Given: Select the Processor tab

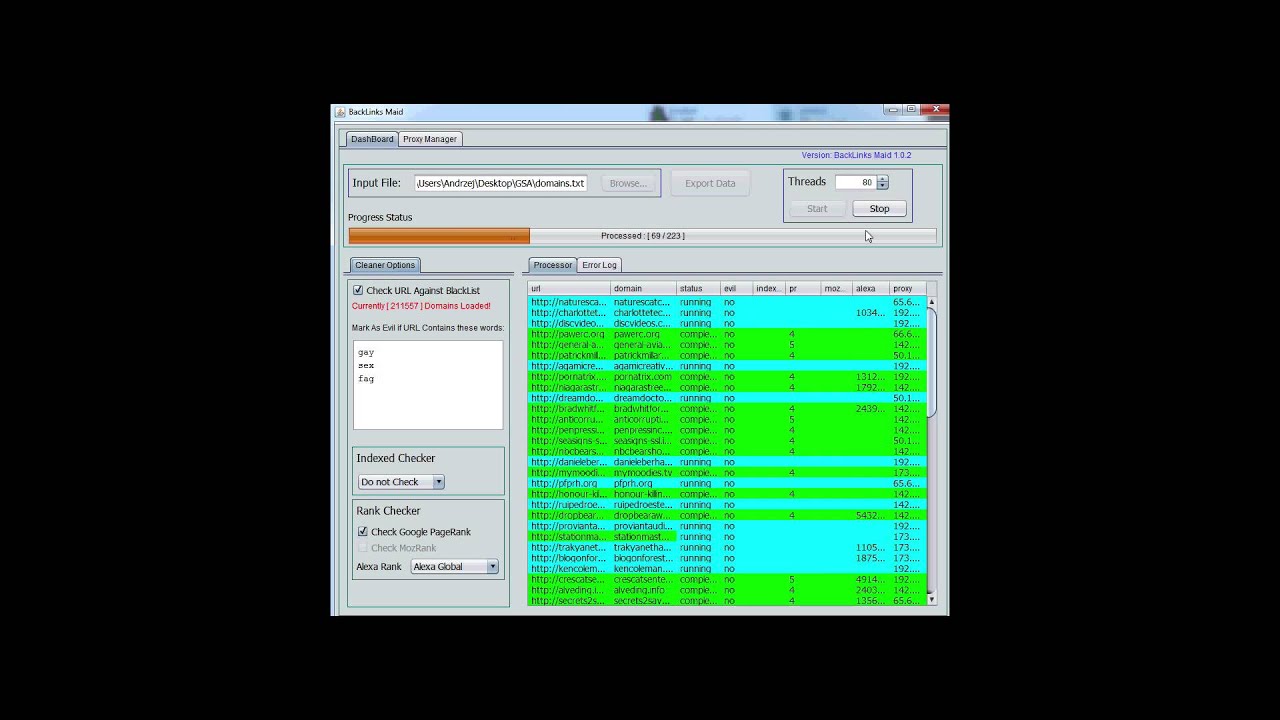Looking at the screenshot, I should (553, 265).
